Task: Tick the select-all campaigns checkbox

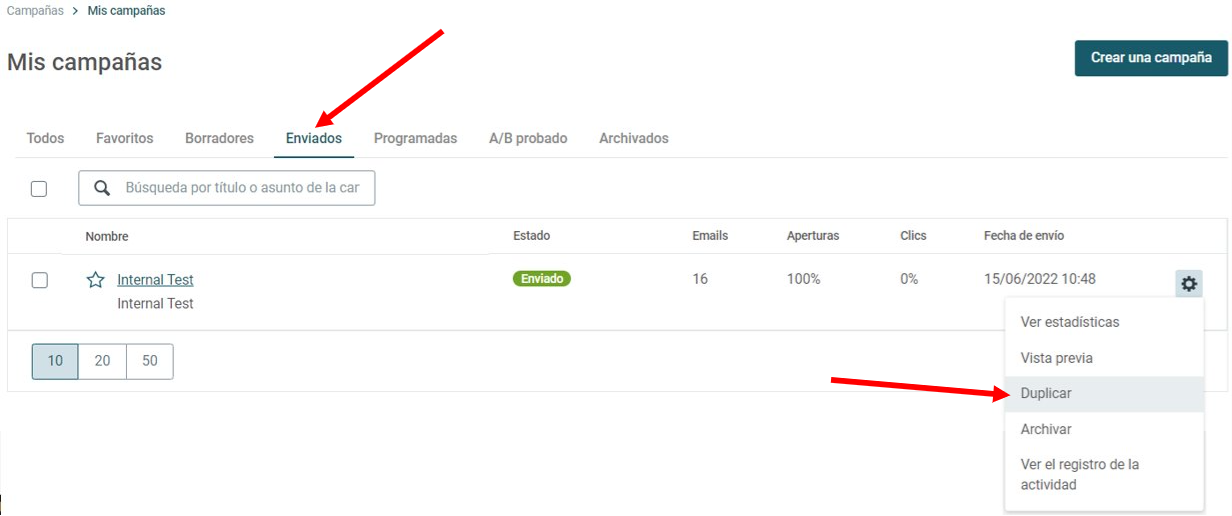Action: (39, 188)
